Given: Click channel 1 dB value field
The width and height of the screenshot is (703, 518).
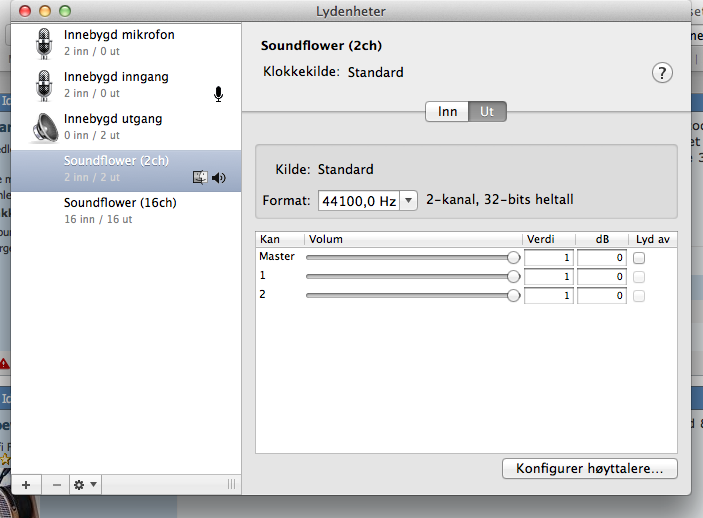Looking at the screenshot, I should tap(602, 277).
